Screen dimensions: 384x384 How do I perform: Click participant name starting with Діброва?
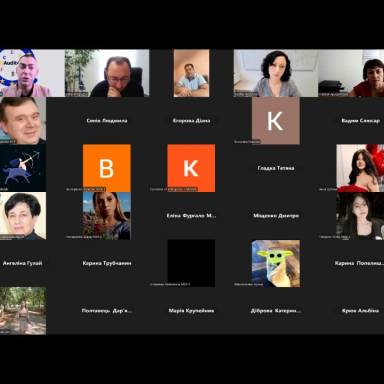point(276,311)
